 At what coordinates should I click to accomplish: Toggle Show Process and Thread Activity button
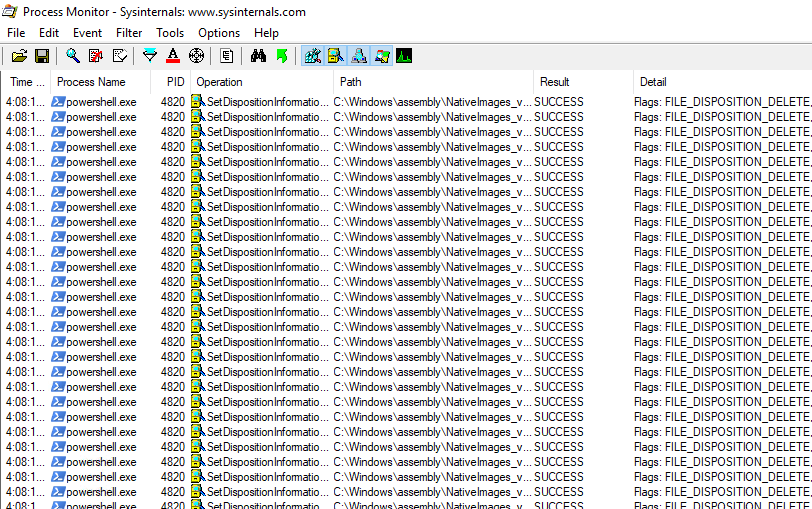(382, 56)
